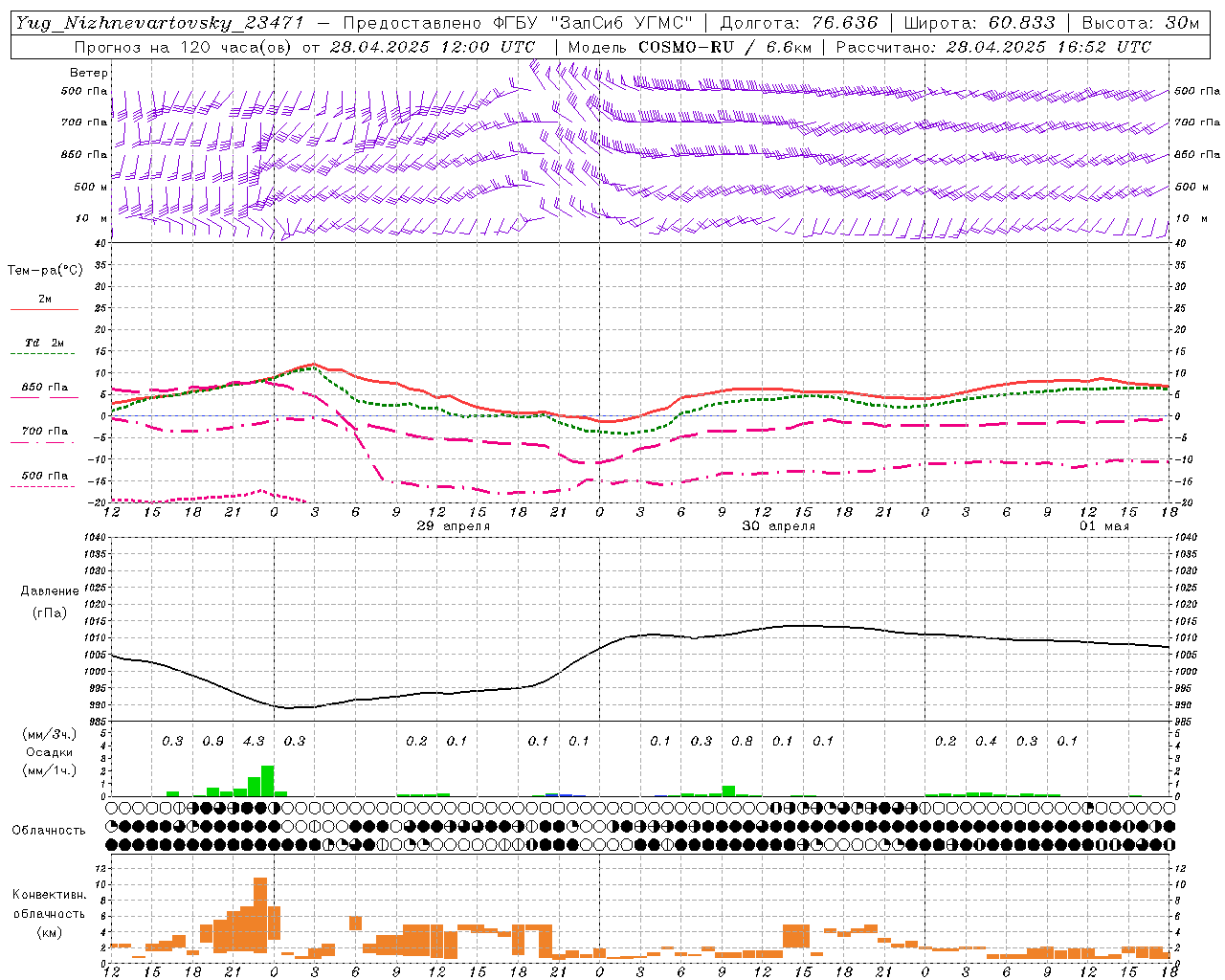The height and width of the screenshot is (980, 1225).
Task: Click the 0.4 precipitation value
Action: (x=986, y=742)
